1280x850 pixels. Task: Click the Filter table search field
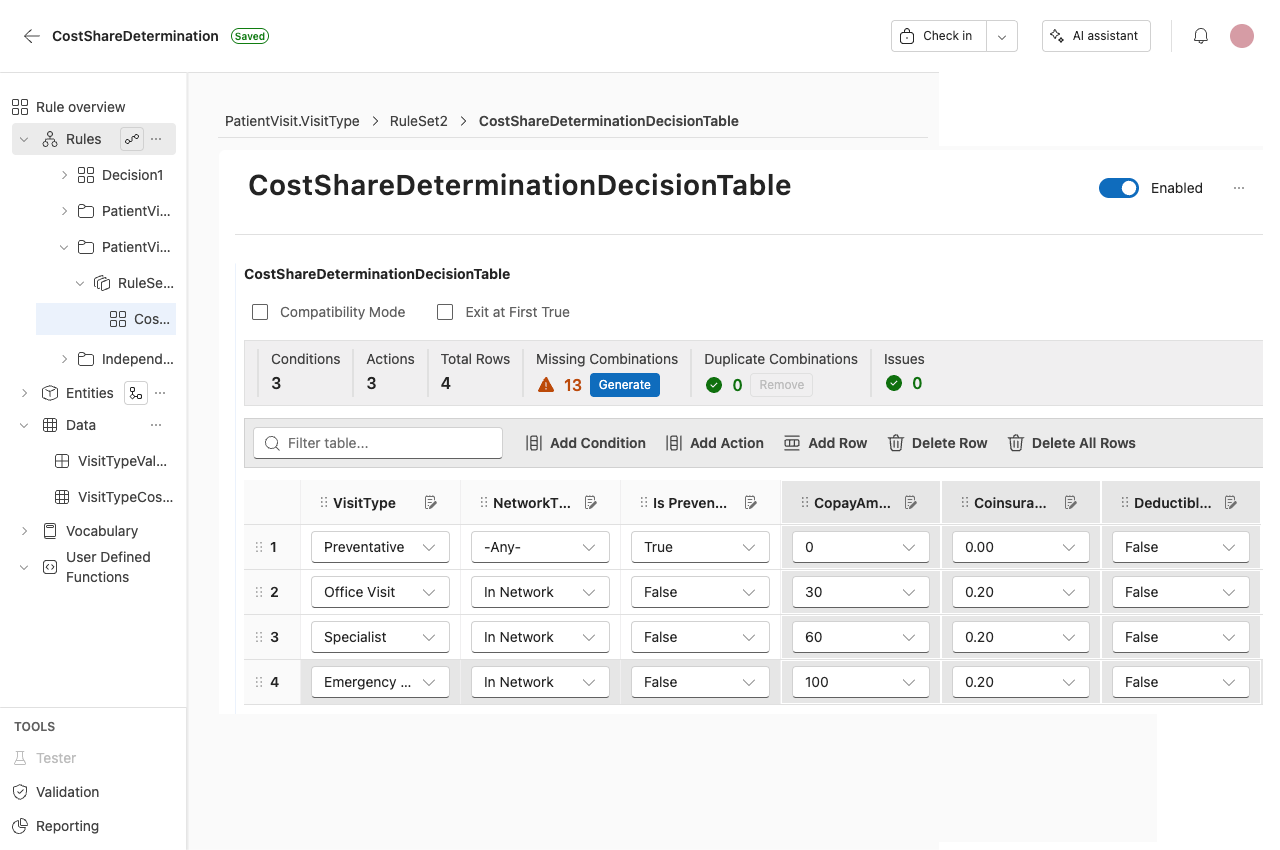point(377,443)
